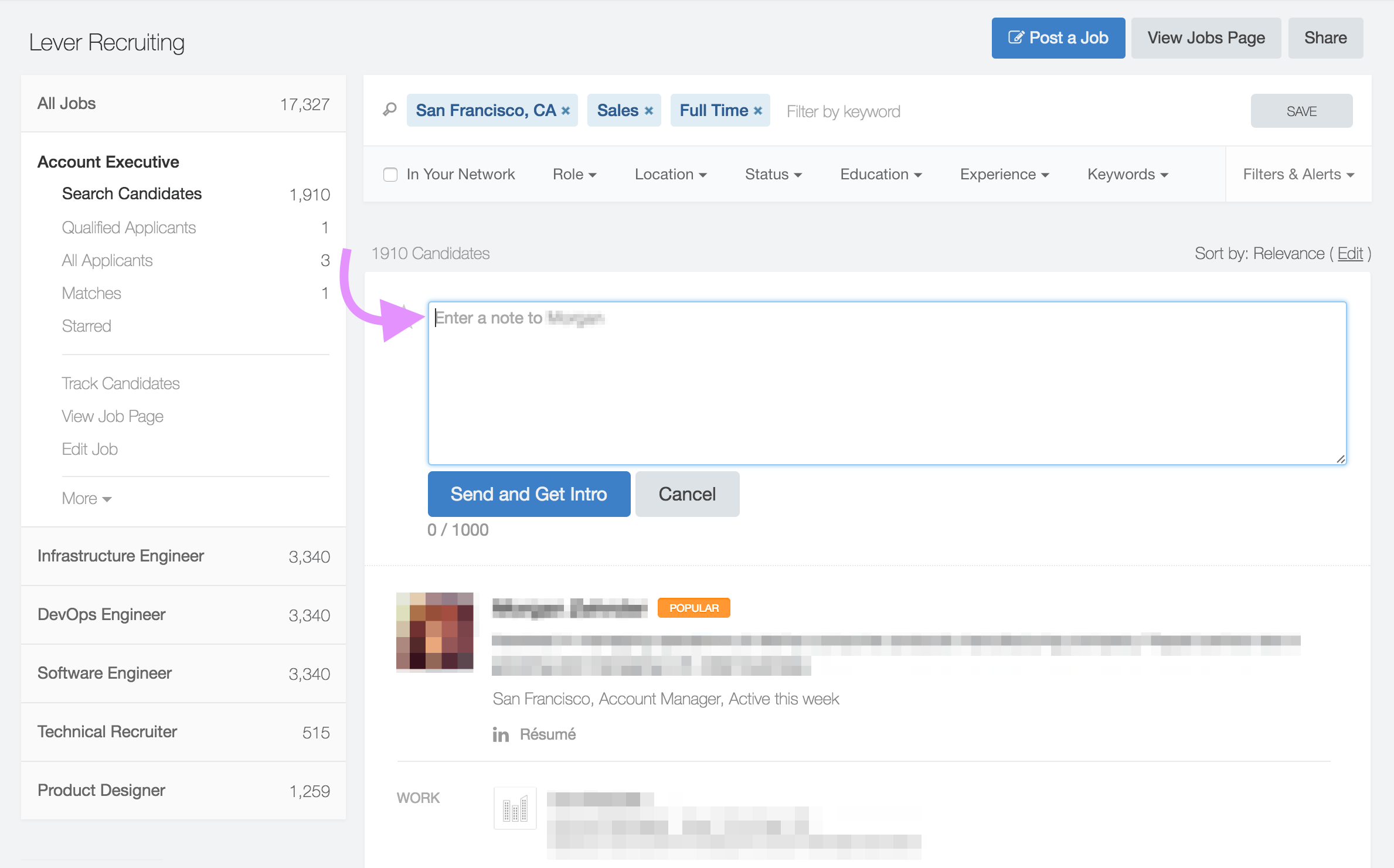
Task: Edit the sort order link
Action: tap(1350, 254)
